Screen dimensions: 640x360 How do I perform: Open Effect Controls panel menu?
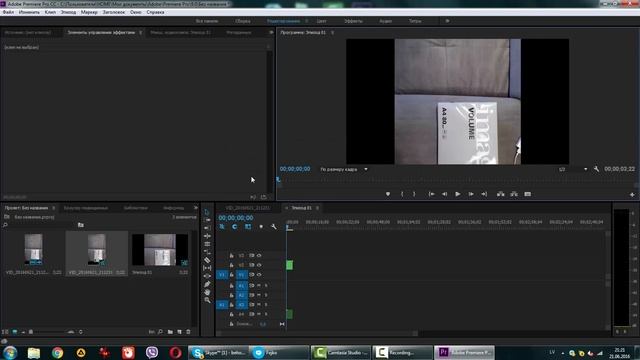pyautogui.click(x=140, y=32)
